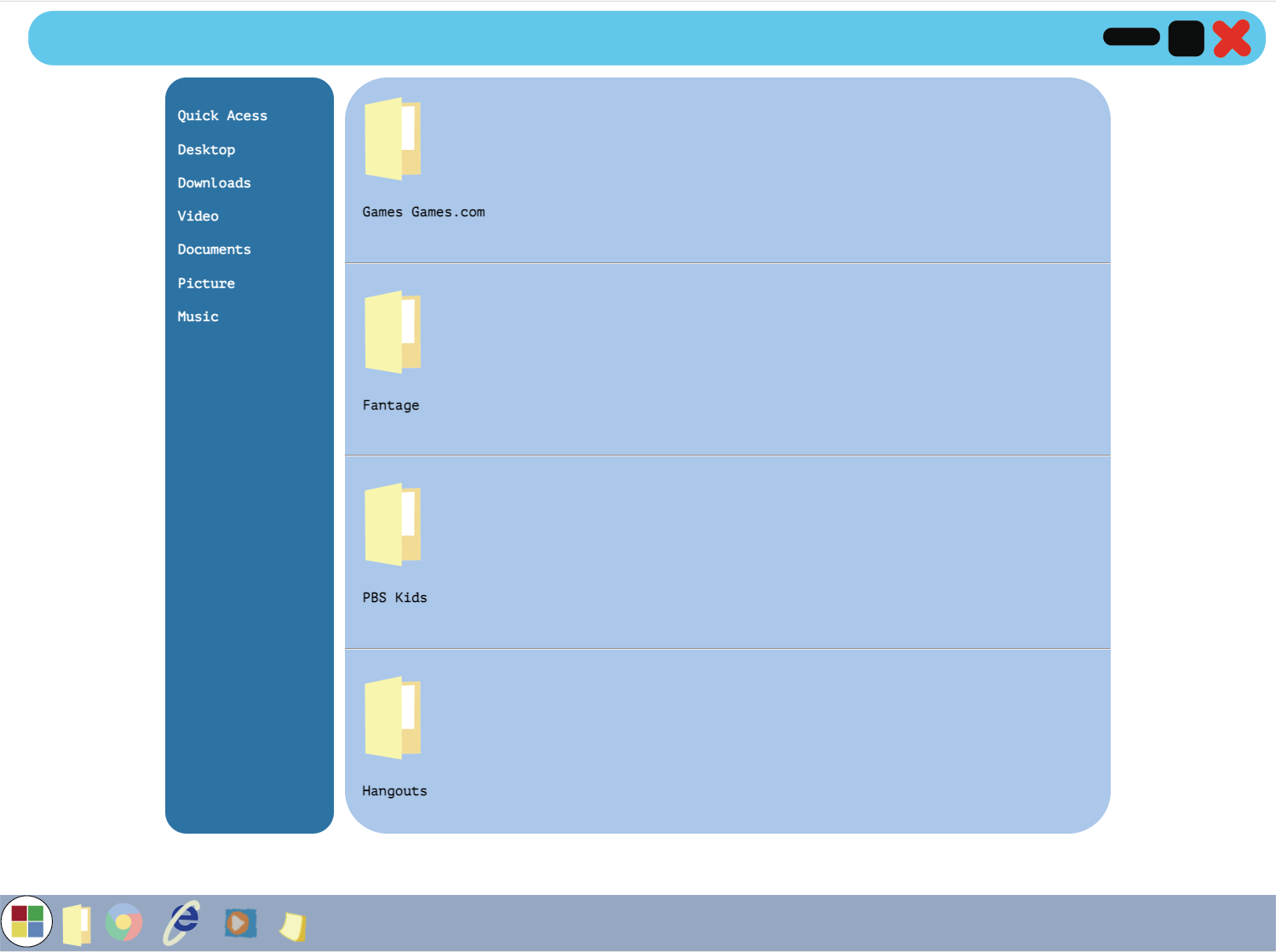
Task: Go to Desktop in the sidebar
Action: pos(206,150)
